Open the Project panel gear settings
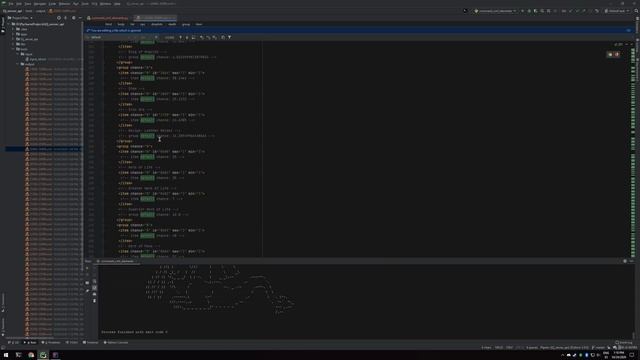Viewport: 640px width, 360px height. tap(73, 18)
